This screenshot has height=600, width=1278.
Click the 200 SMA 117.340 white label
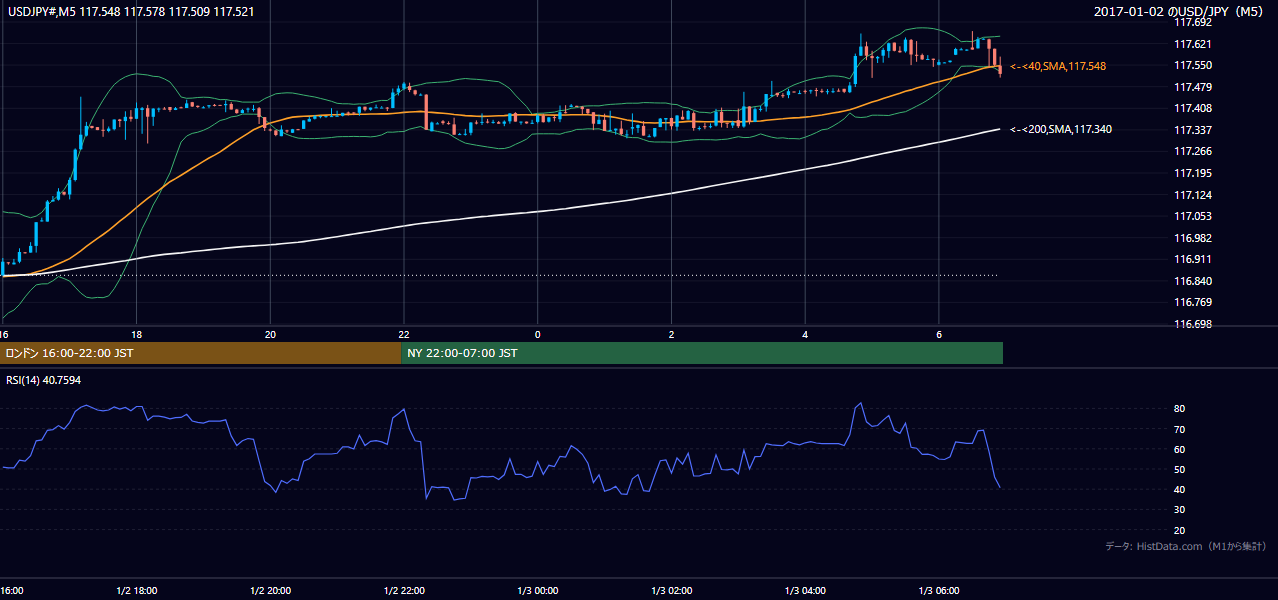[x=1060, y=129]
